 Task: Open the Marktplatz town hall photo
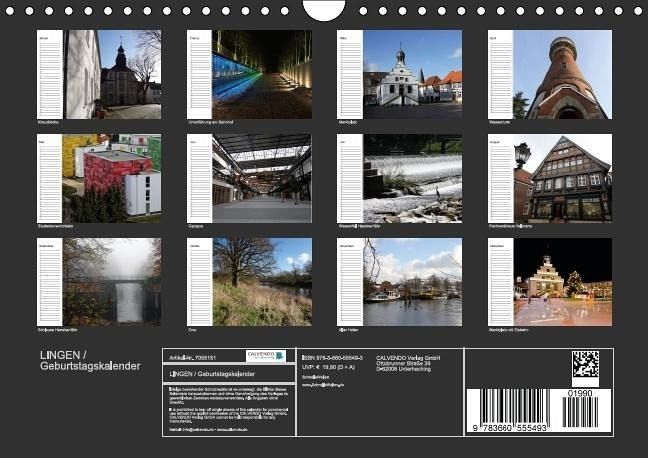(412, 74)
